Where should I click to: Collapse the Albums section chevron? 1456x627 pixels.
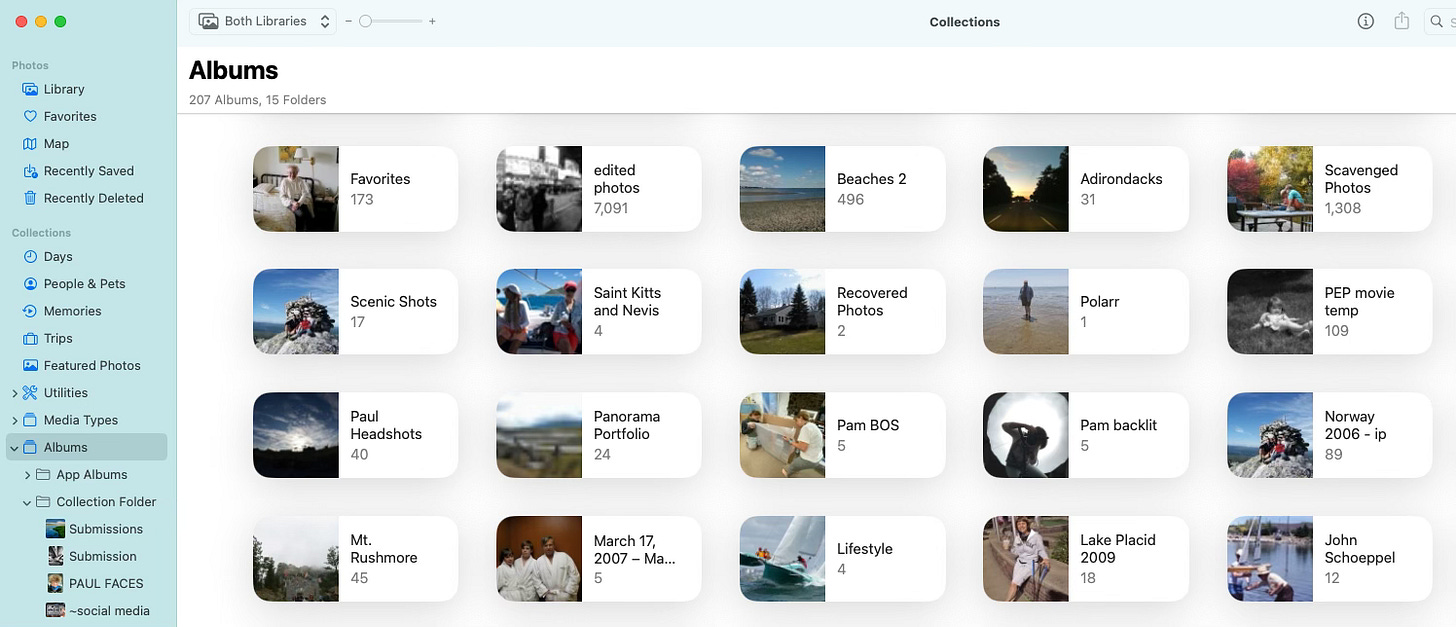point(14,447)
